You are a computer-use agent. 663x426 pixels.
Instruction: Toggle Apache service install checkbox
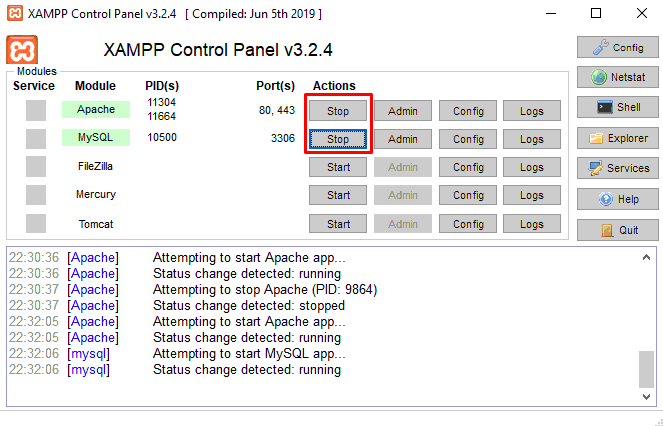(36, 110)
